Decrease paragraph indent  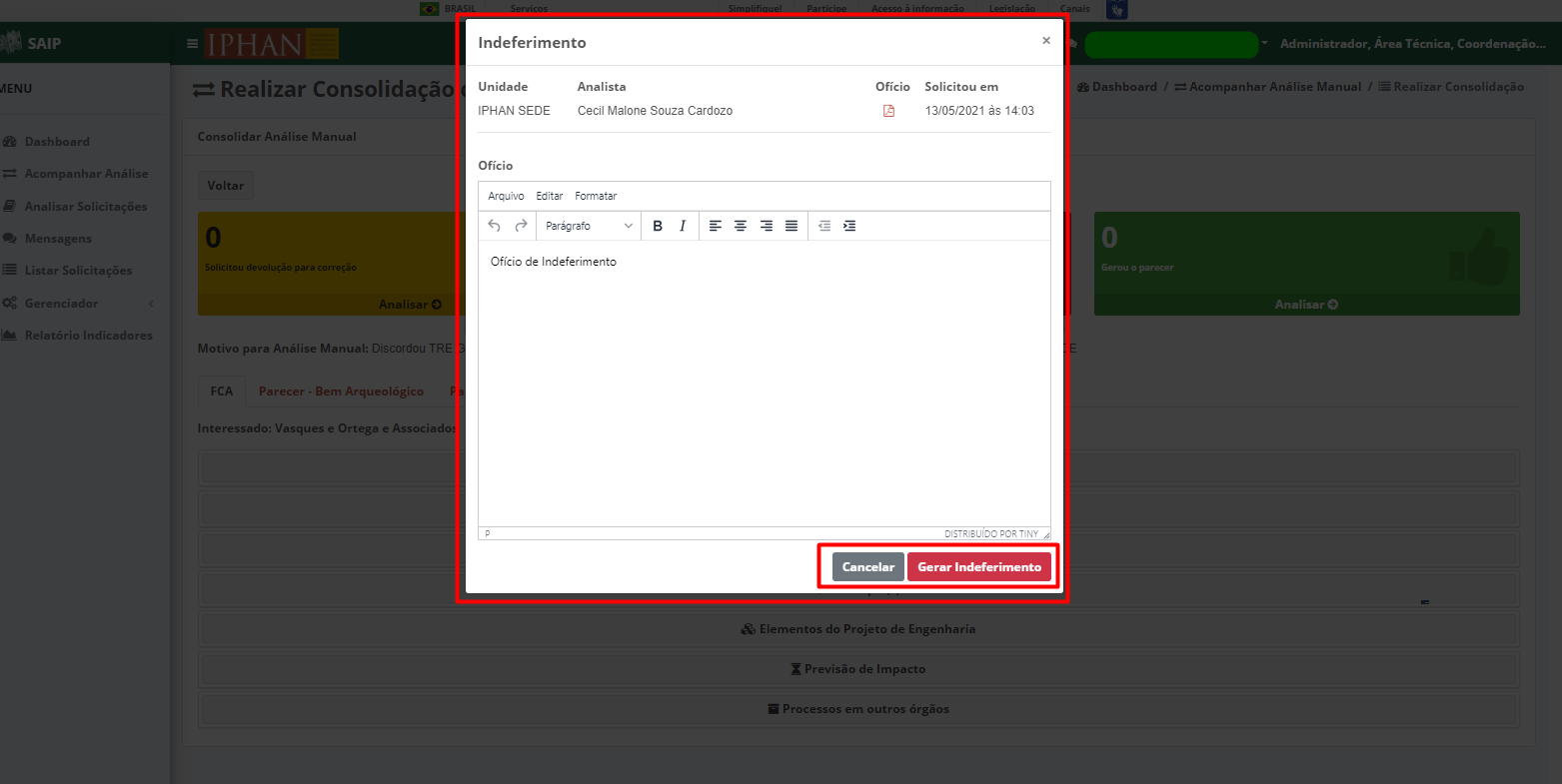(824, 226)
